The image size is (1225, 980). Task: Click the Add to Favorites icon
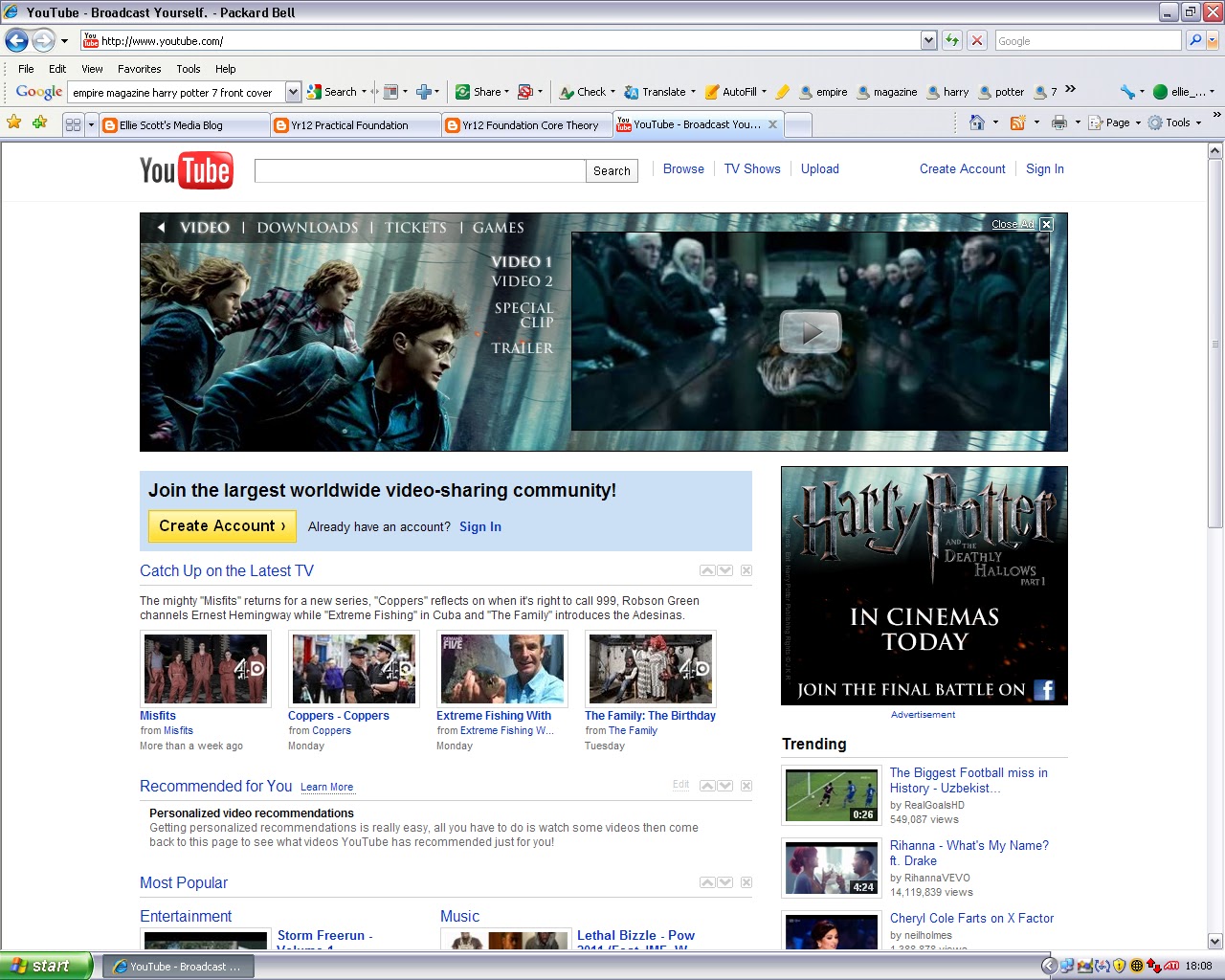tap(39, 122)
